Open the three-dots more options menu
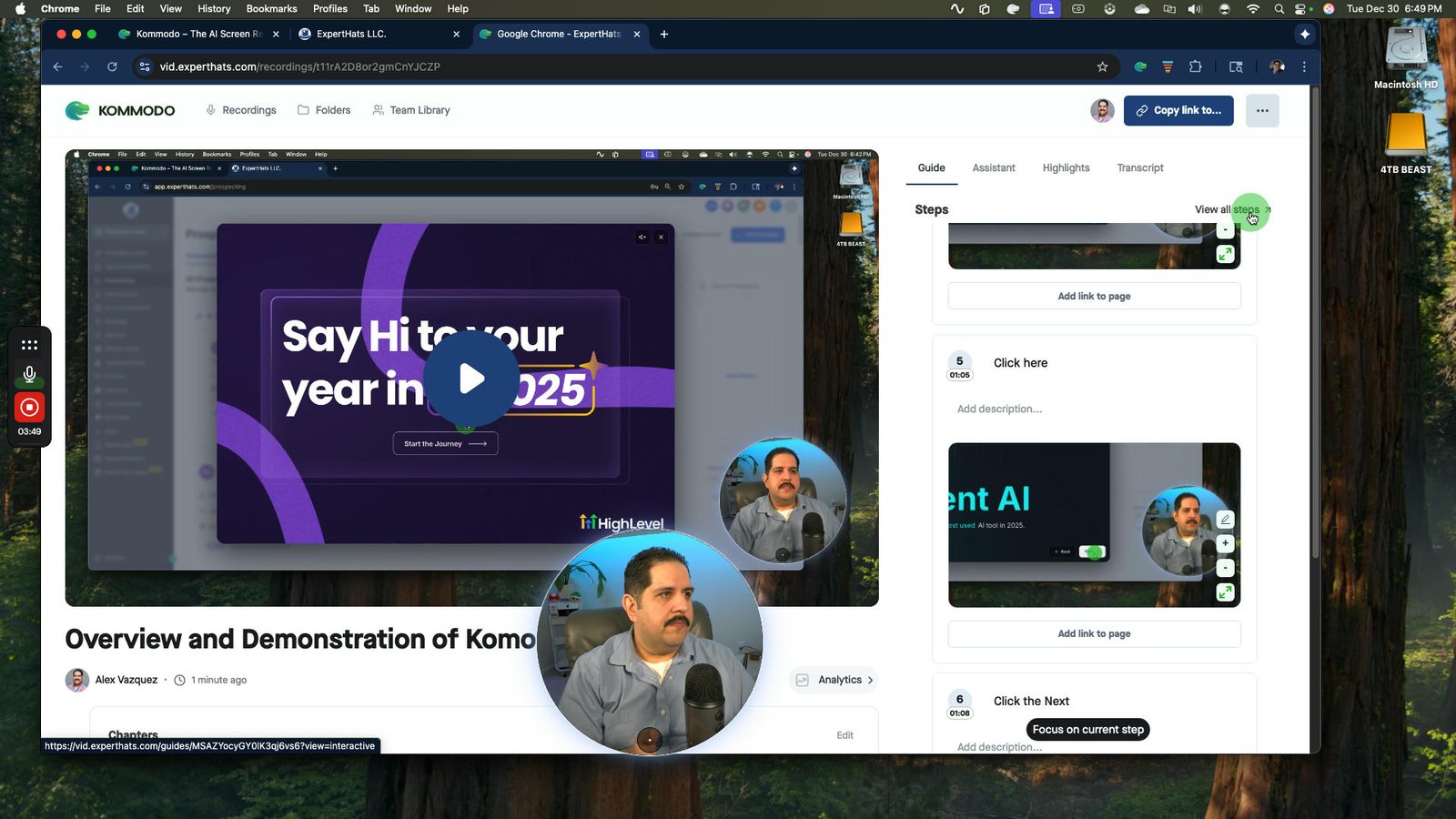The height and width of the screenshot is (819, 1456). (x=1262, y=110)
